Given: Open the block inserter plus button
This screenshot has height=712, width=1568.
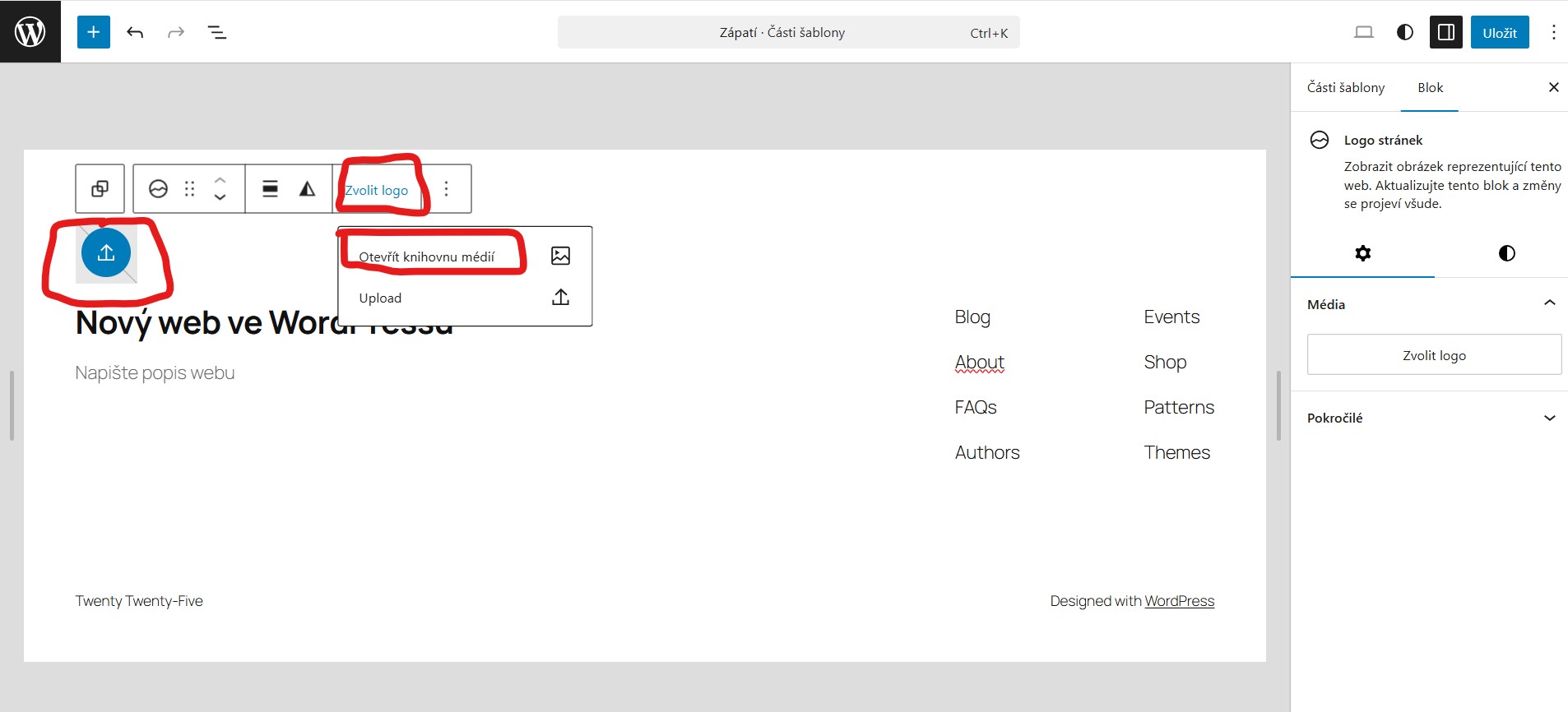Looking at the screenshot, I should point(94,32).
